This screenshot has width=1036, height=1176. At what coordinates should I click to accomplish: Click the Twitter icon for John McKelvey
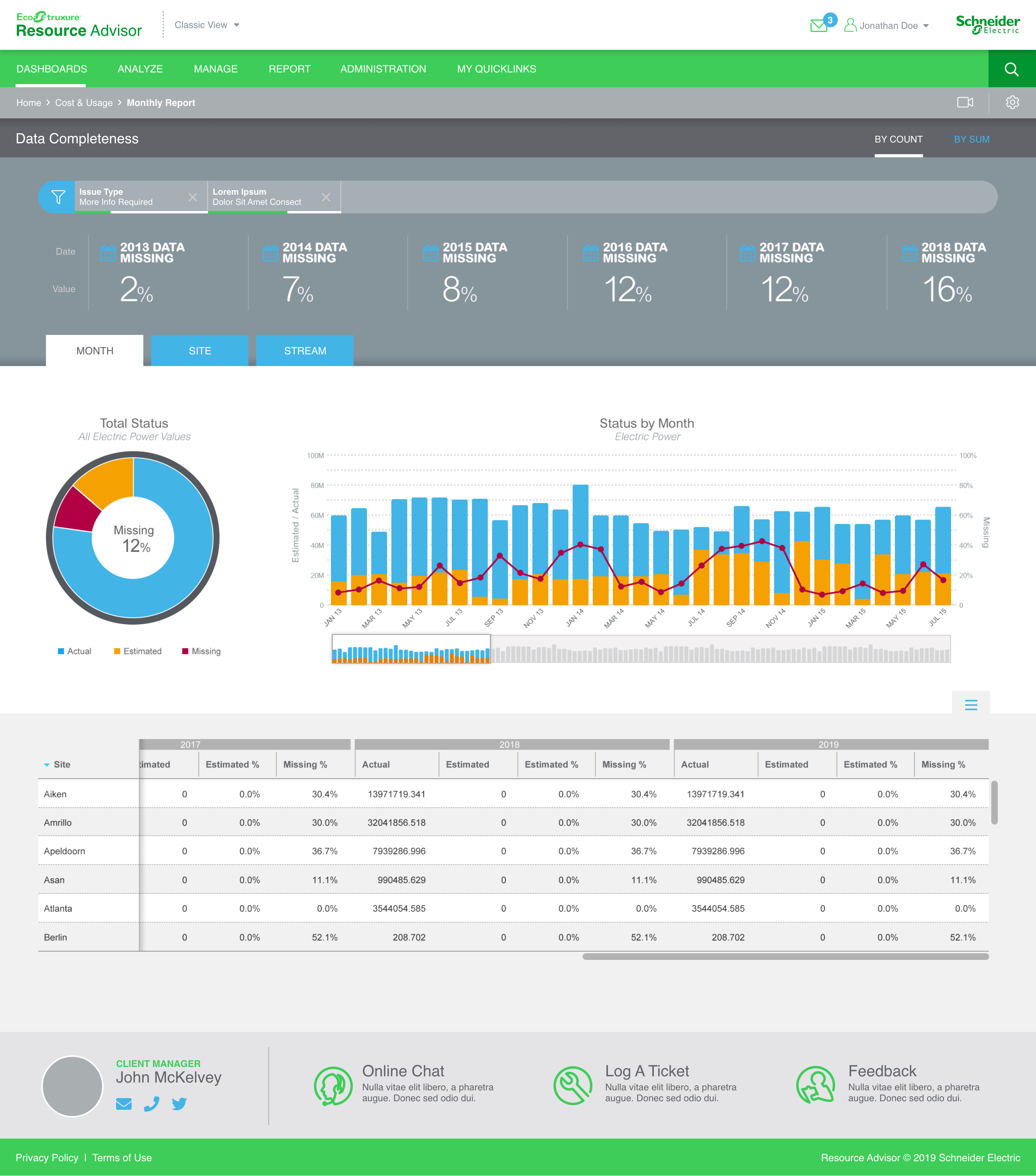(179, 1104)
